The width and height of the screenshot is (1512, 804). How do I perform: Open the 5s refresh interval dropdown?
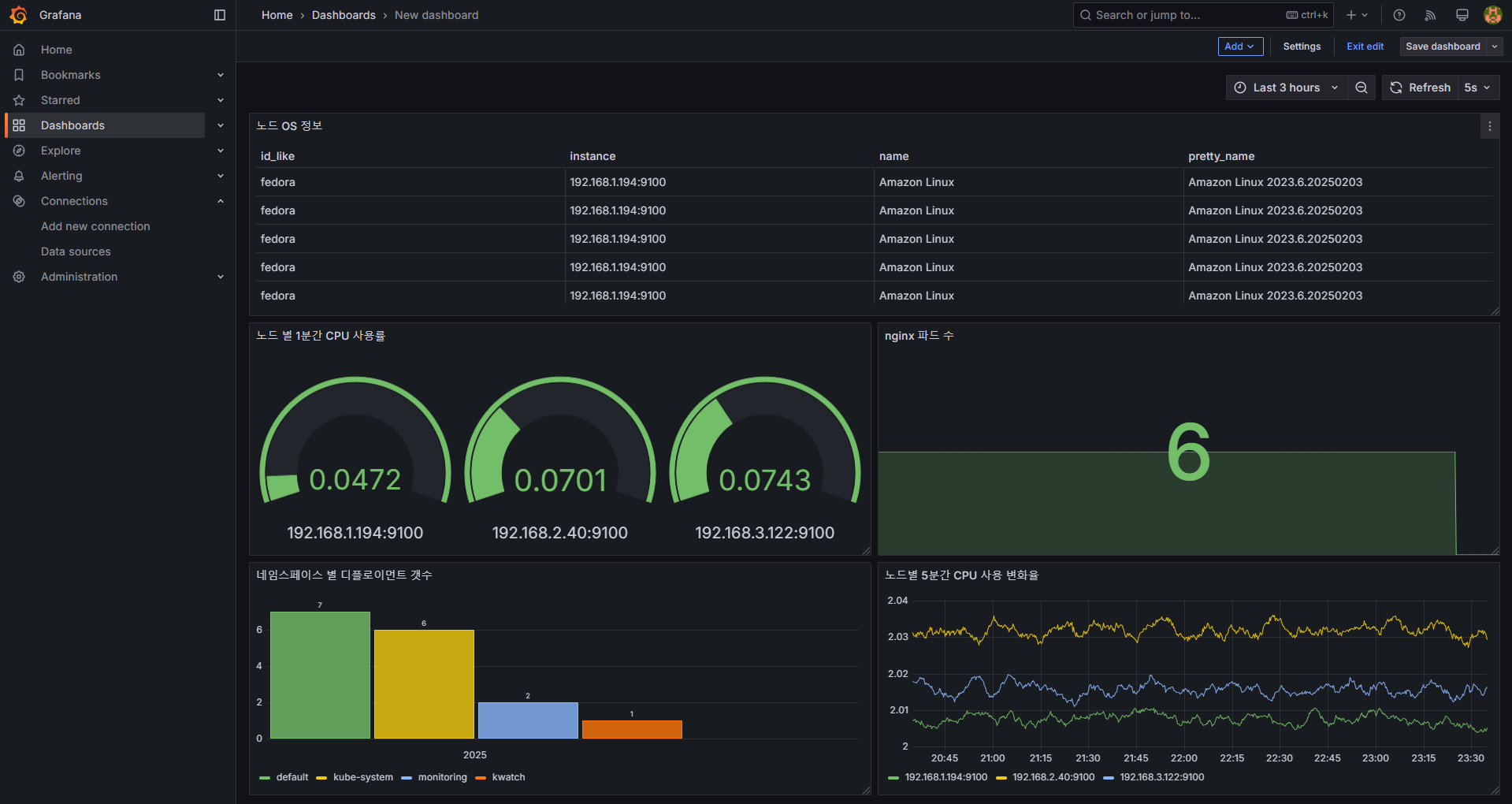tap(1477, 87)
